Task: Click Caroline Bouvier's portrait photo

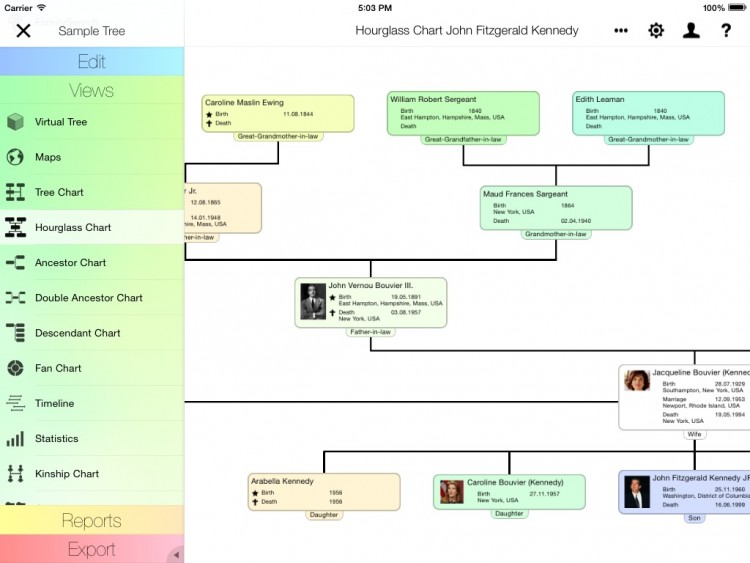Action: (452, 492)
